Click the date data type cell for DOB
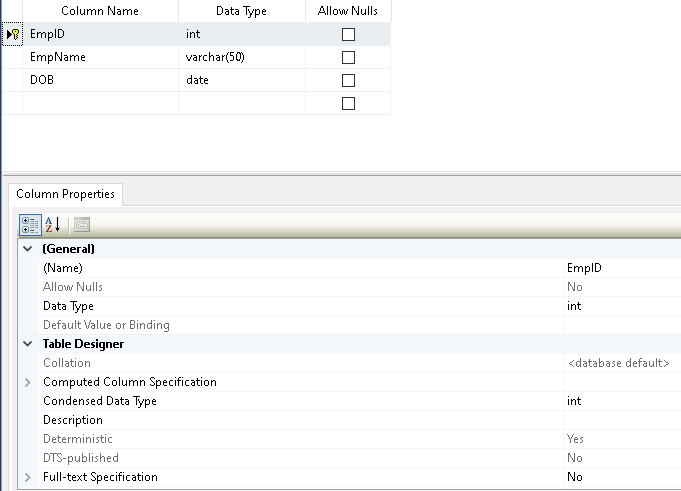 click(x=241, y=80)
